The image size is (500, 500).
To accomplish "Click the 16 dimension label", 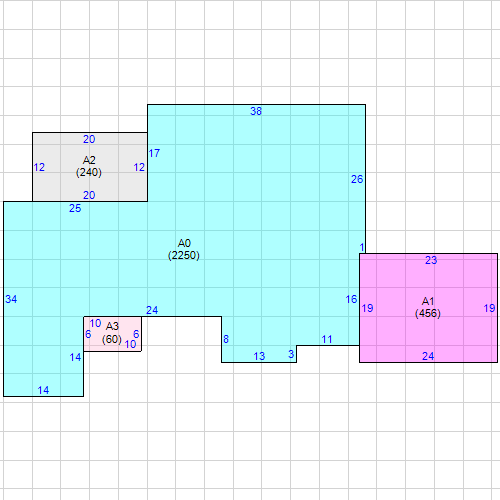I will pyautogui.click(x=351, y=299).
